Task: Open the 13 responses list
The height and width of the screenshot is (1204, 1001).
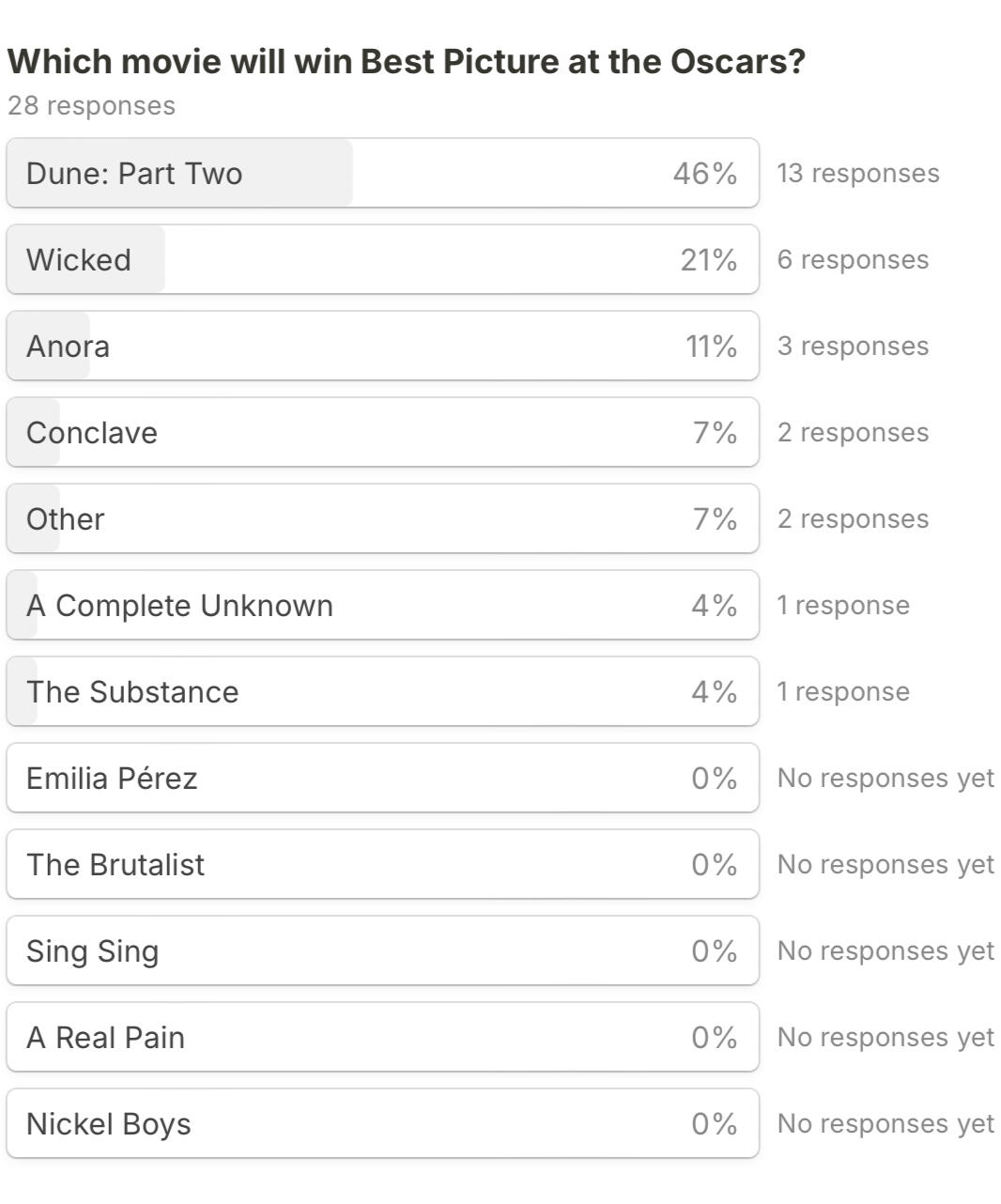Action: 857,174
